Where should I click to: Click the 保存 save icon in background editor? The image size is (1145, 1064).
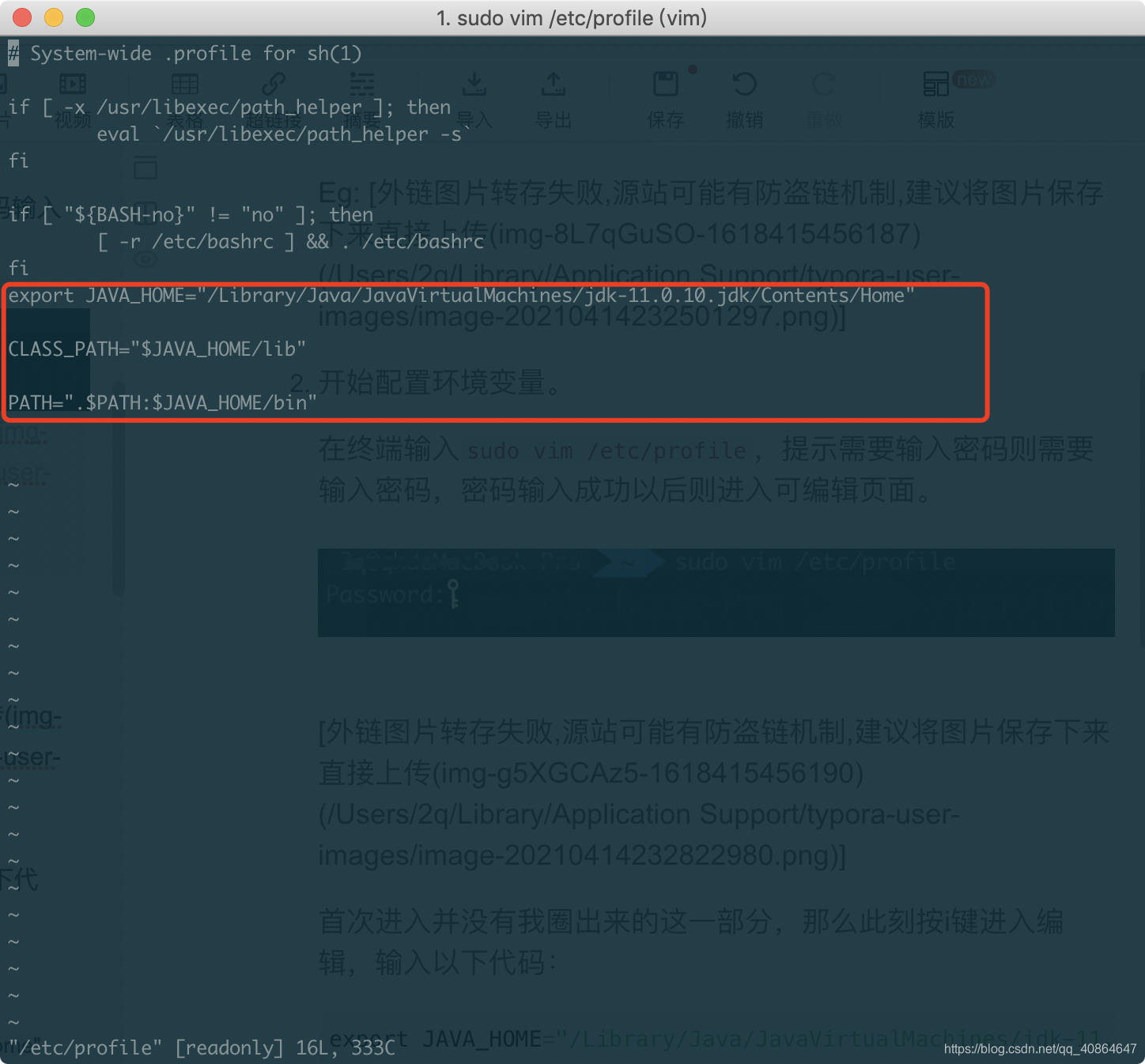(666, 85)
